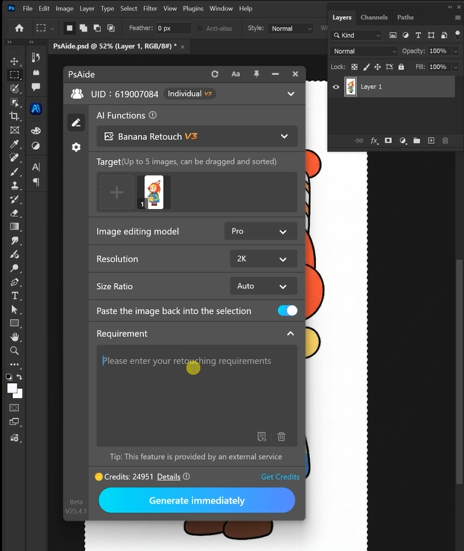Open the Banana Retouch V3 dropdown
The height and width of the screenshot is (551, 464).
pos(197,136)
